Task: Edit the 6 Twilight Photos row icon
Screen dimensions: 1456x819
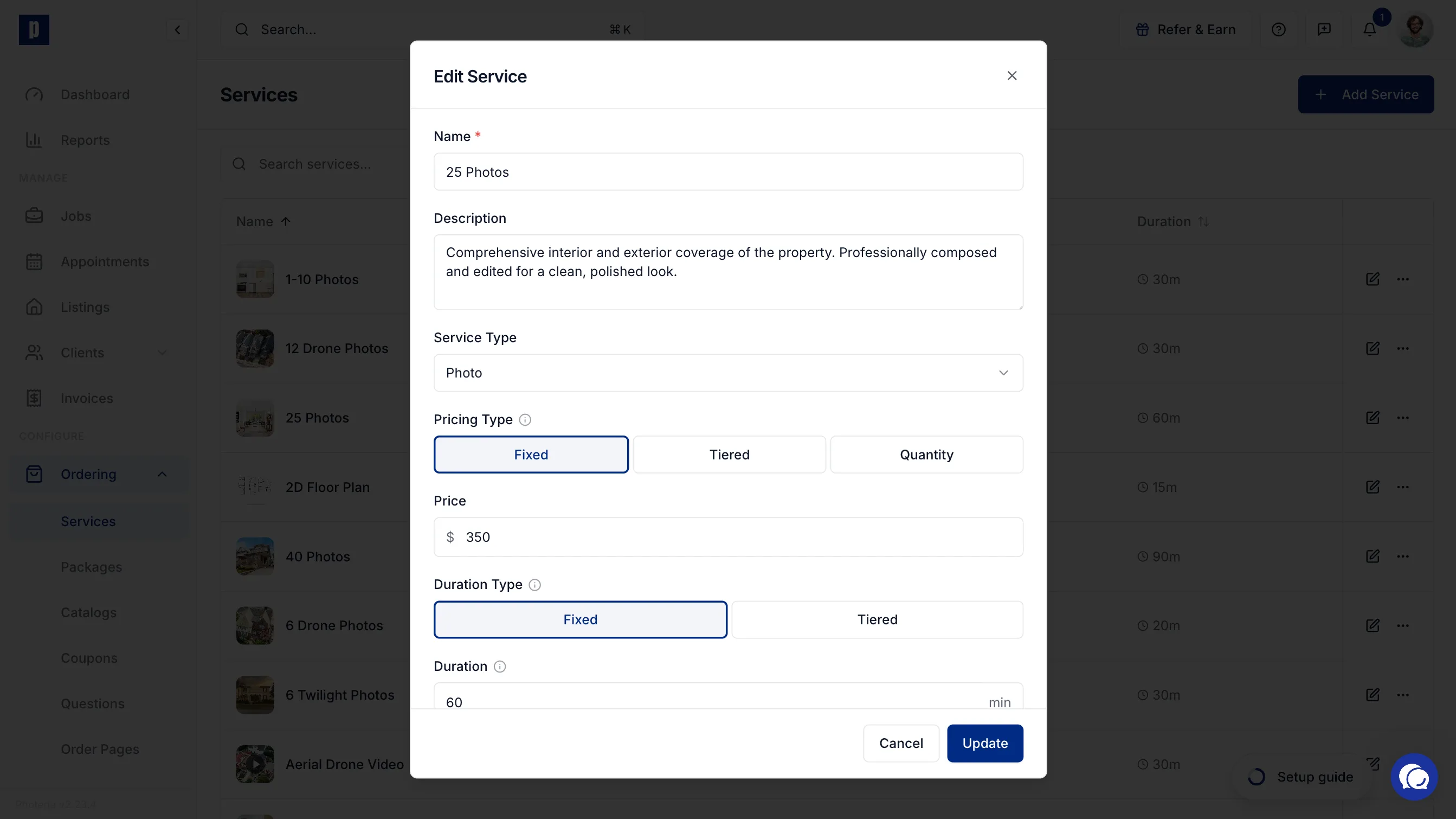Action: click(1373, 695)
